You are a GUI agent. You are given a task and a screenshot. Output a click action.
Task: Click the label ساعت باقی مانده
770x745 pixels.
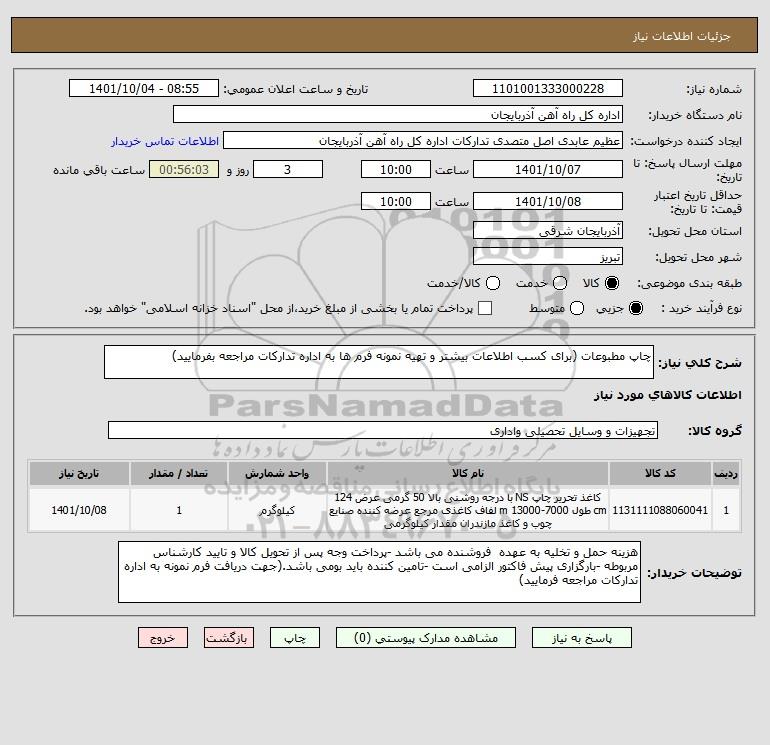click(x=99, y=170)
